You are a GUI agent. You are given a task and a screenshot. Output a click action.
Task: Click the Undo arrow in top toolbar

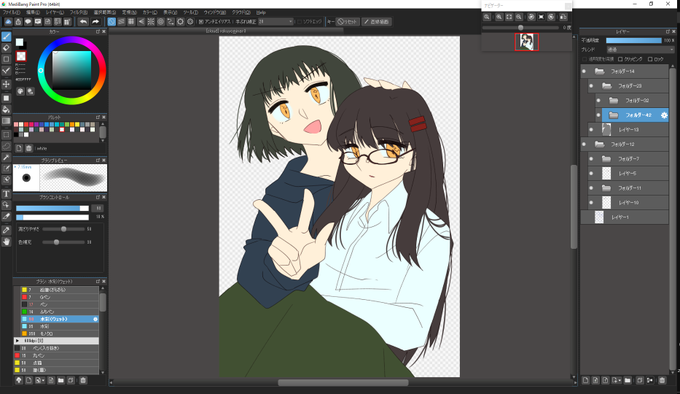pos(83,21)
